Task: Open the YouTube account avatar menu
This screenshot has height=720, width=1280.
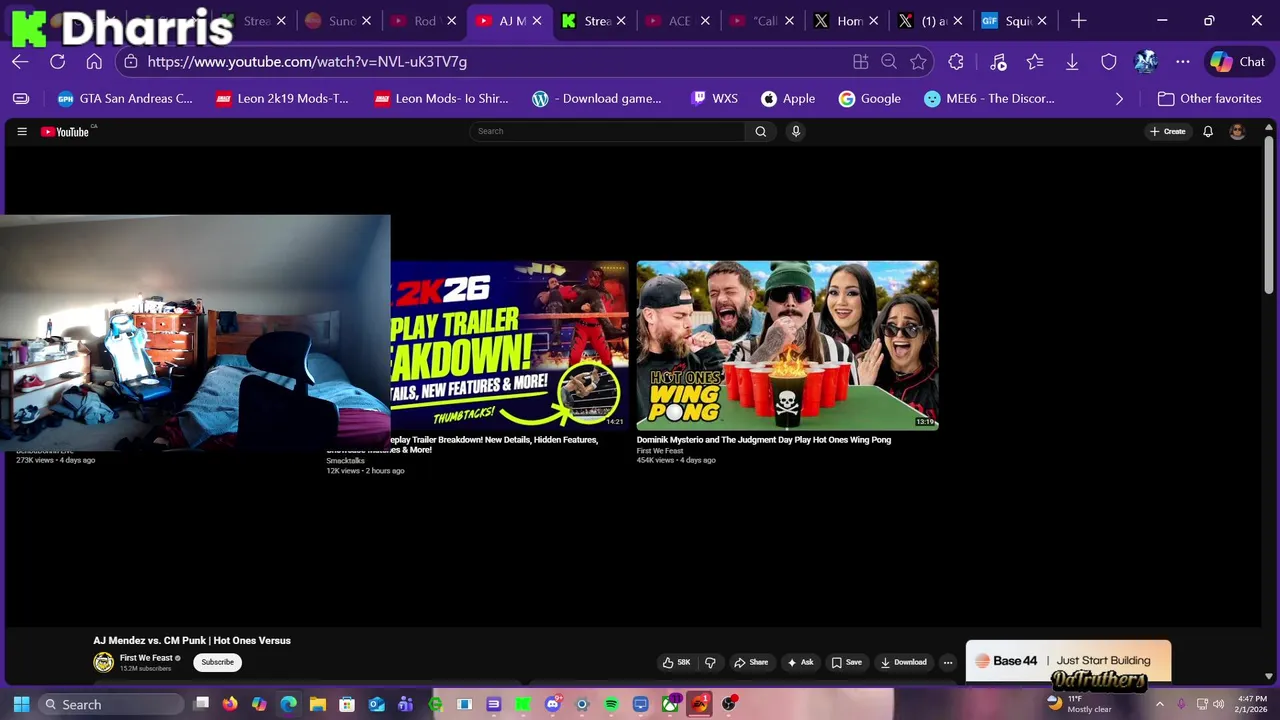Action: pyautogui.click(x=1237, y=132)
